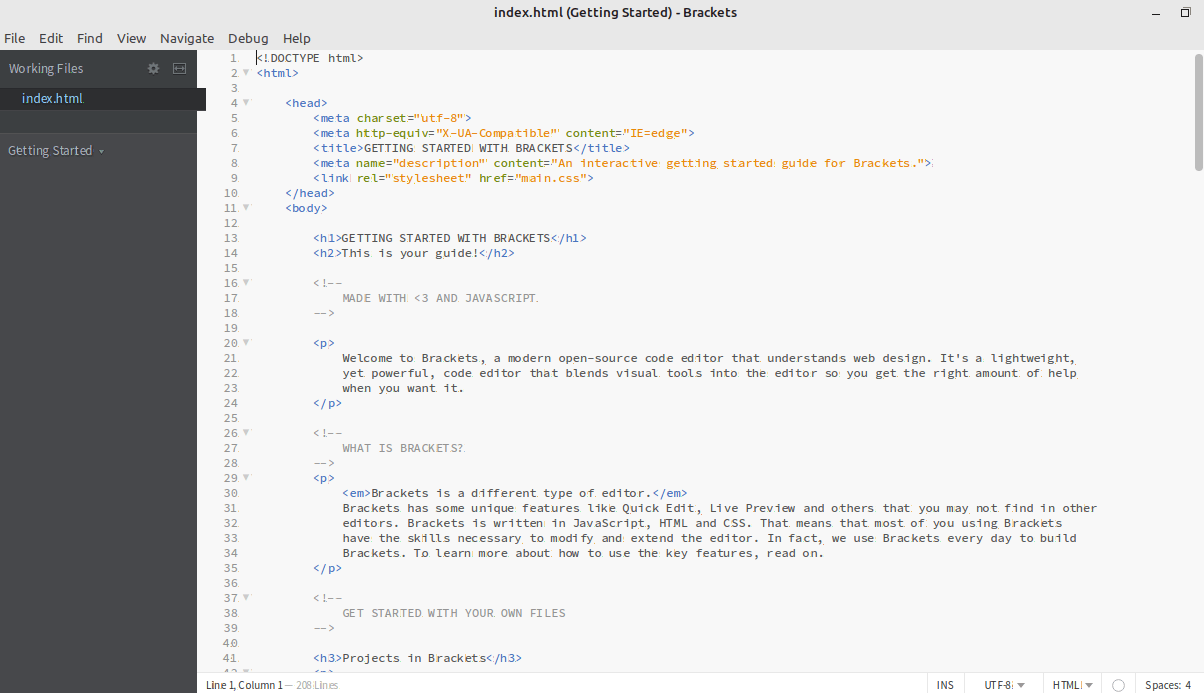1204x693 pixels.
Task: Open the Navigate menu
Action: coord(187,38)
